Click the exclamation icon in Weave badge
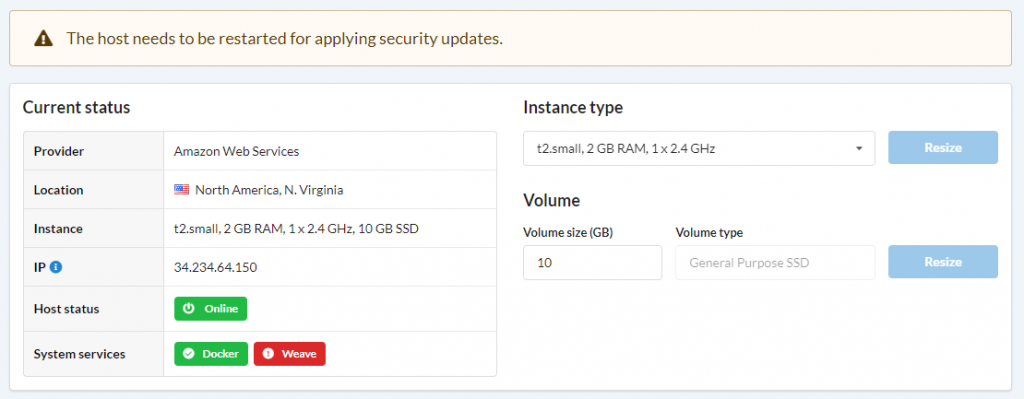Screen dimensions: 1024x399 268,354
